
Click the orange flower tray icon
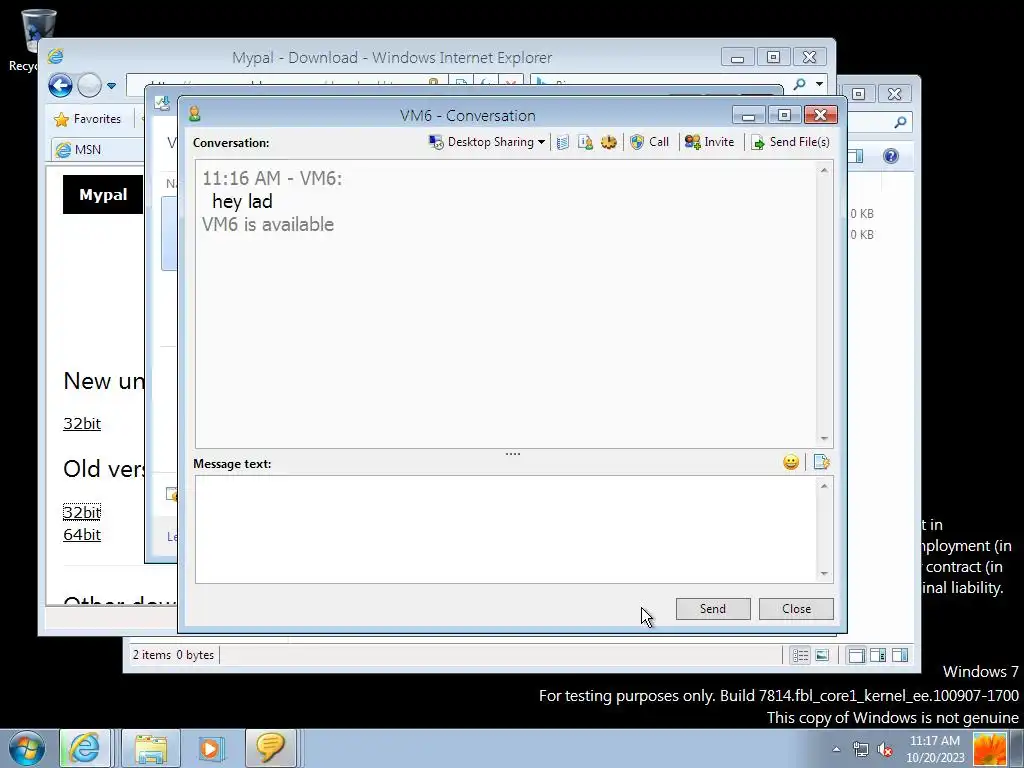(x=989, y=749)
